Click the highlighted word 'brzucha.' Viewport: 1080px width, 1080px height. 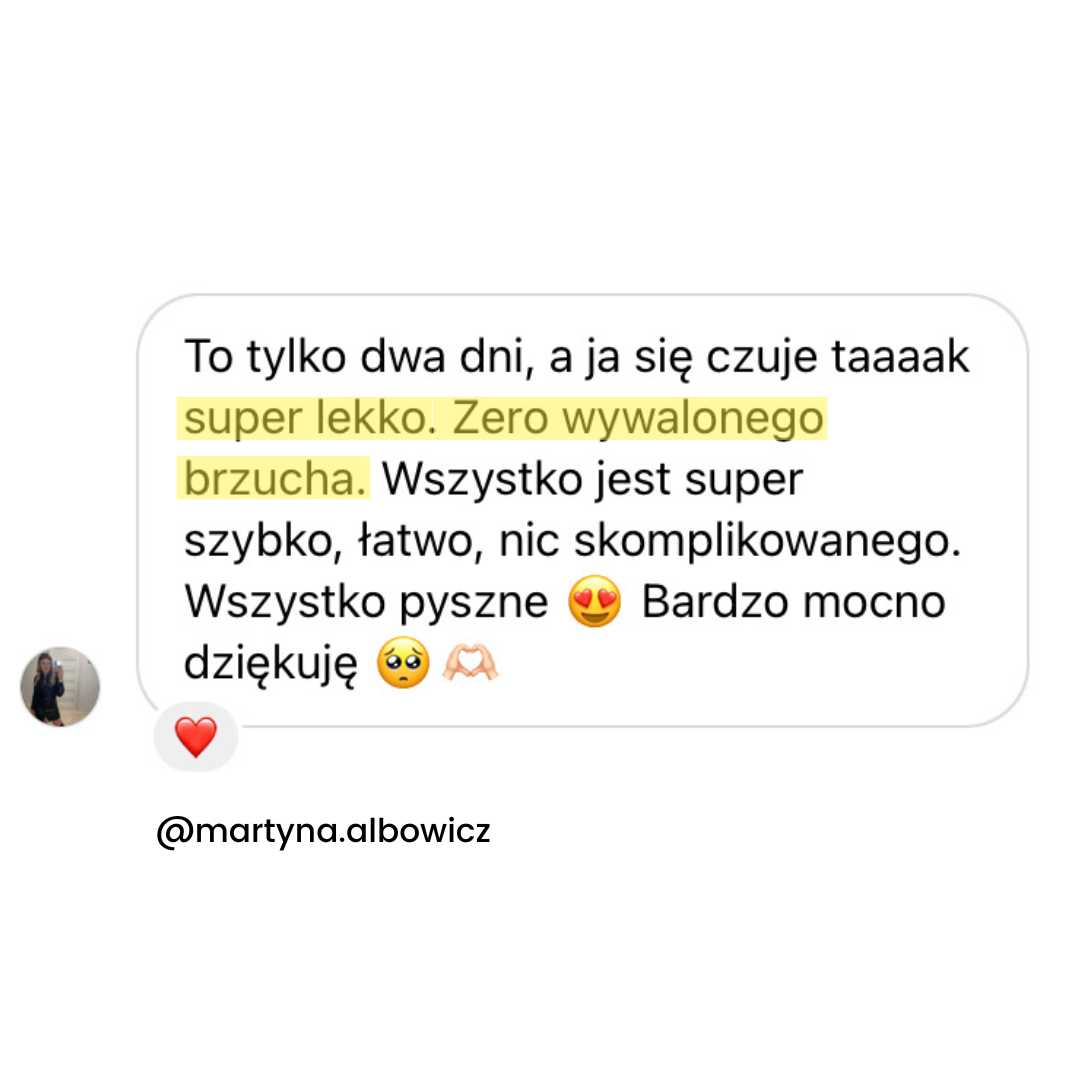[x=274, y=478]
